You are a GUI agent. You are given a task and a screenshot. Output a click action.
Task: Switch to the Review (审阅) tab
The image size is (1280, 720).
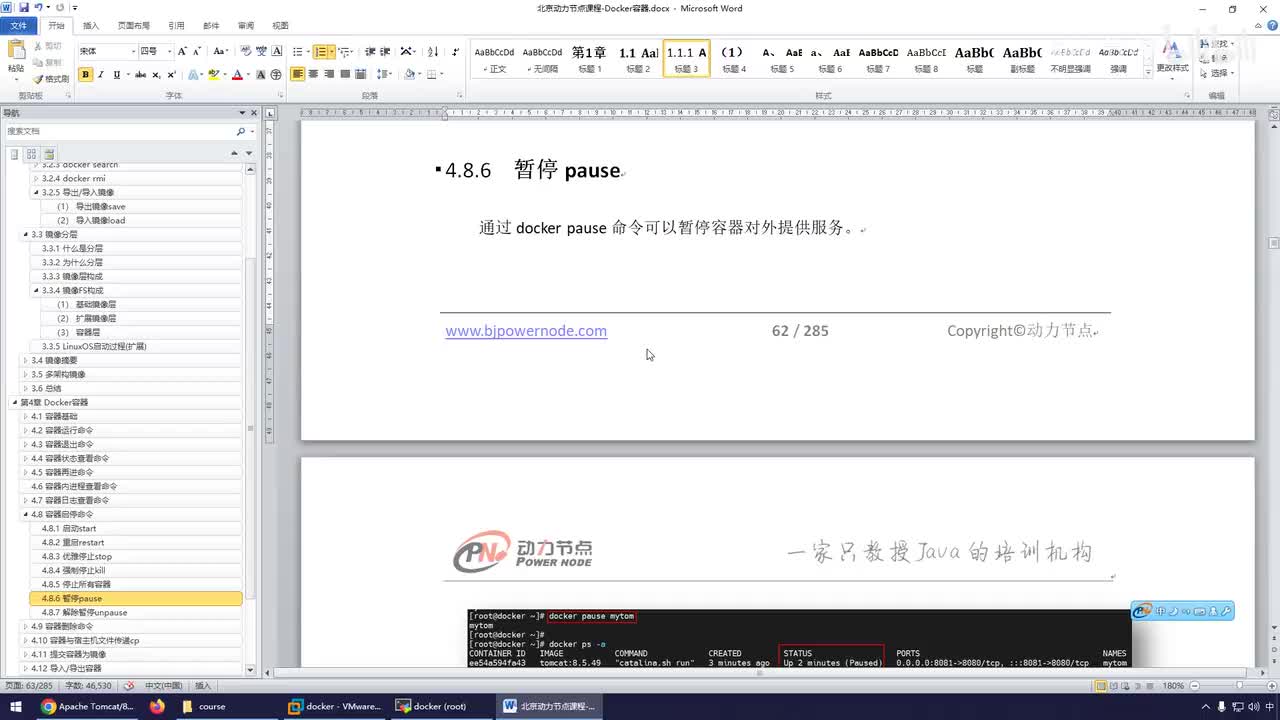pyautogui.click(x=245, y=26)
